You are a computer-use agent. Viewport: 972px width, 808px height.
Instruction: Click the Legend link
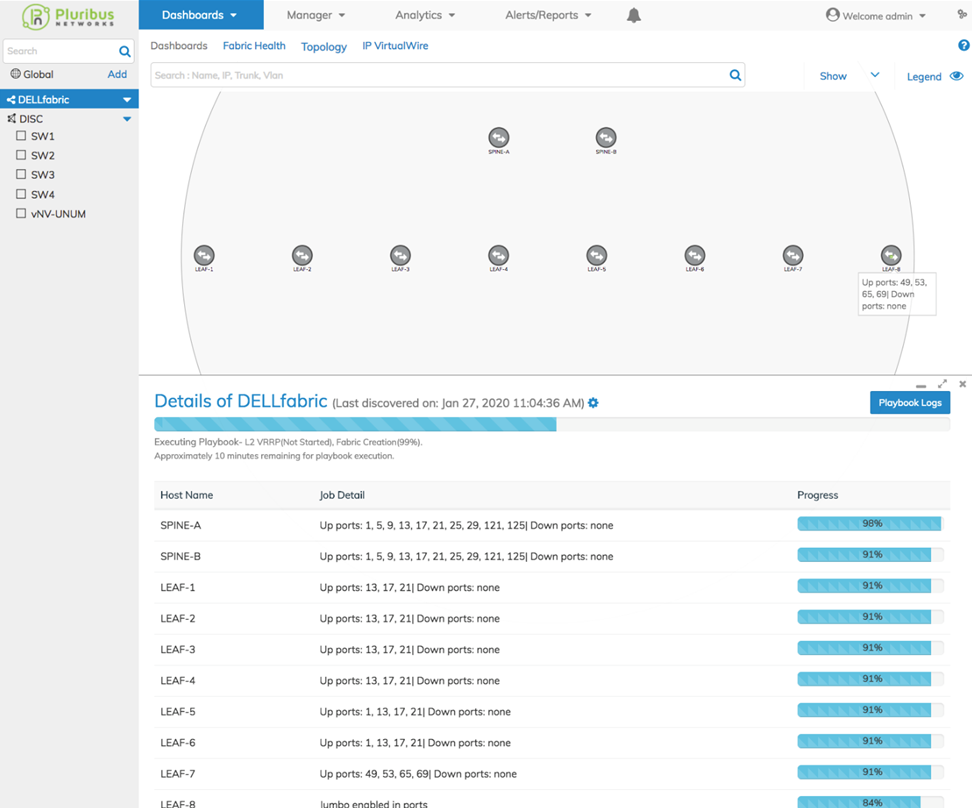pyautogui.click(x=924, y=77)
